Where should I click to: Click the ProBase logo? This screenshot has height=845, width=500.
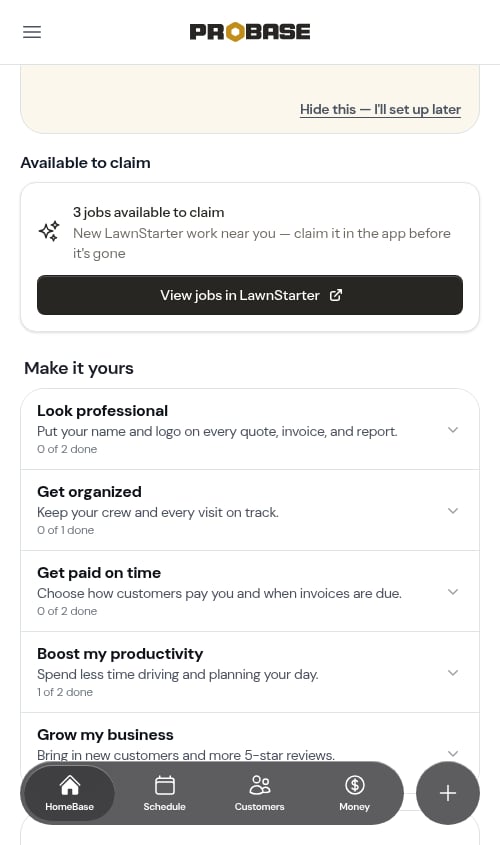(x=249, y=32)
